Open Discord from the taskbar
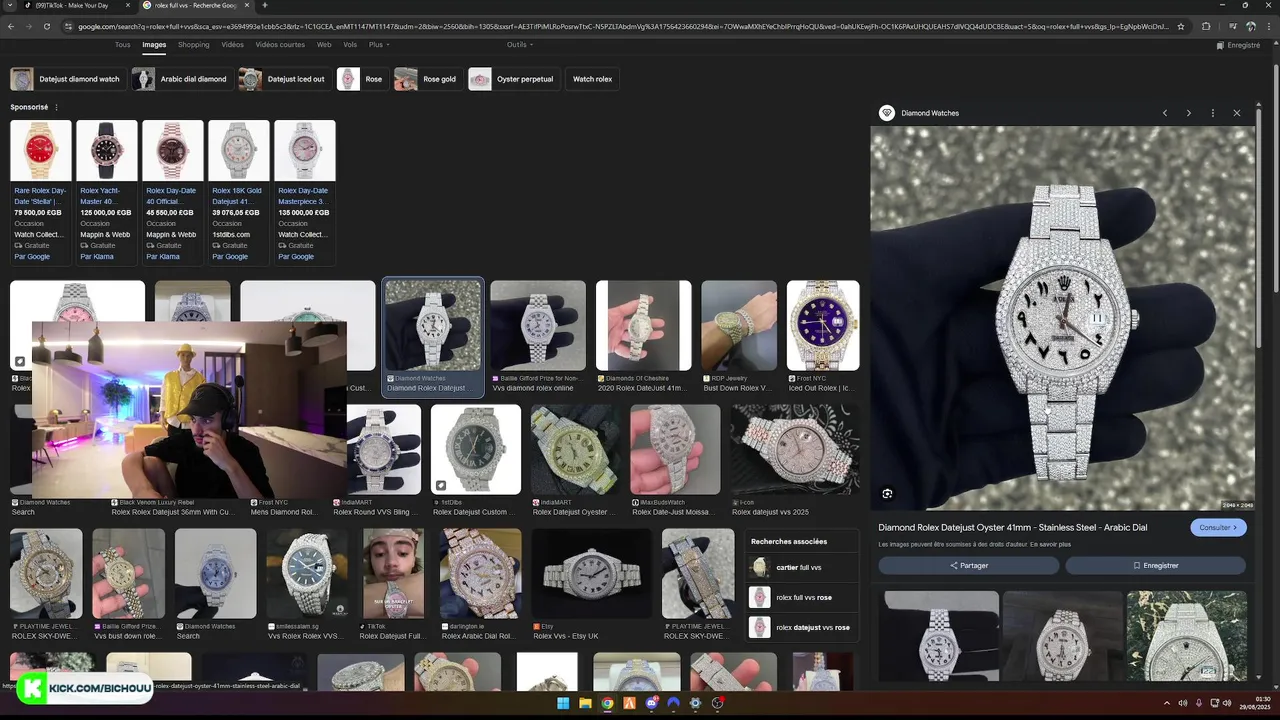 651,703
